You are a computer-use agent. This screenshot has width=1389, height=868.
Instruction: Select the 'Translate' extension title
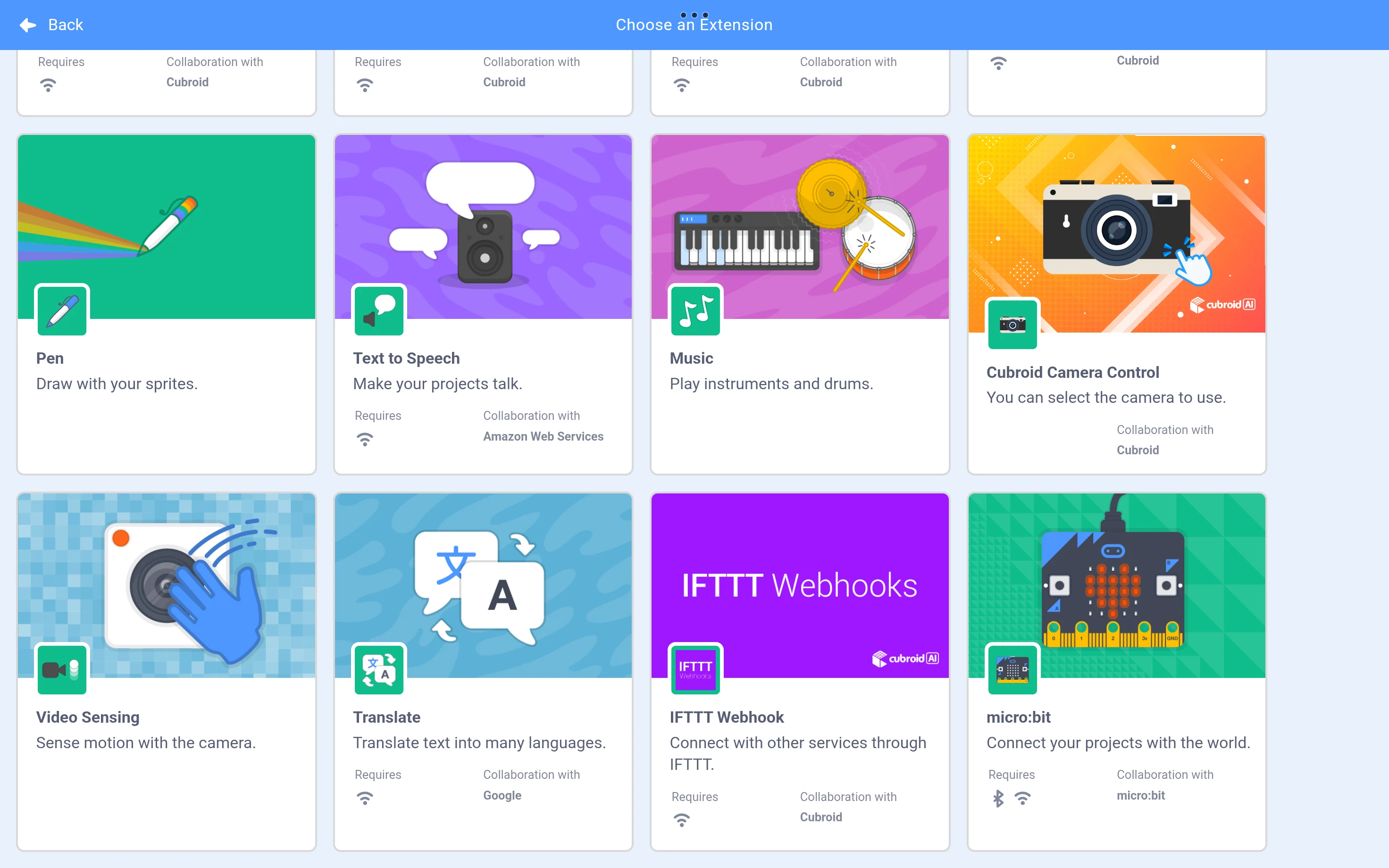(387, 717)
